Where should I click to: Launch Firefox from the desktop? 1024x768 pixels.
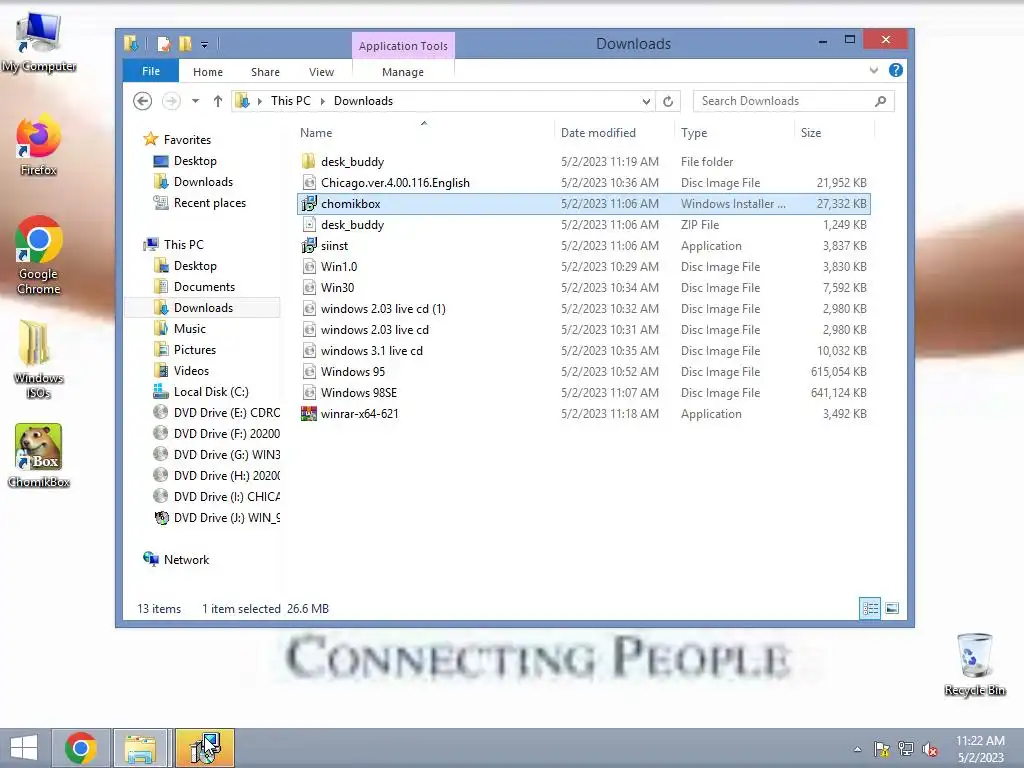point(39,145)
